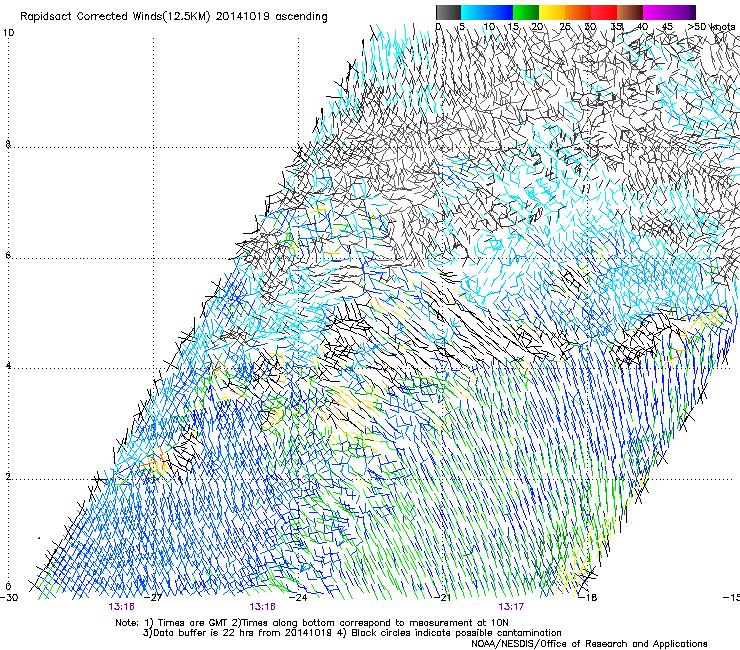The width and height of the screenshot is (740, 650).
Task: Click the latitude axis label 8
Action: 8,144
